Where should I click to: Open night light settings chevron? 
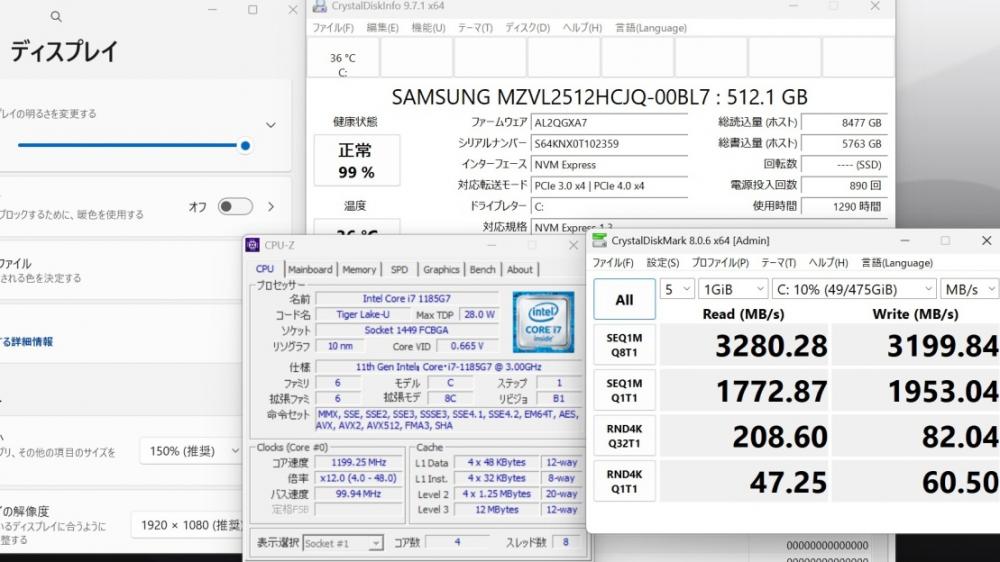[271, 207]
